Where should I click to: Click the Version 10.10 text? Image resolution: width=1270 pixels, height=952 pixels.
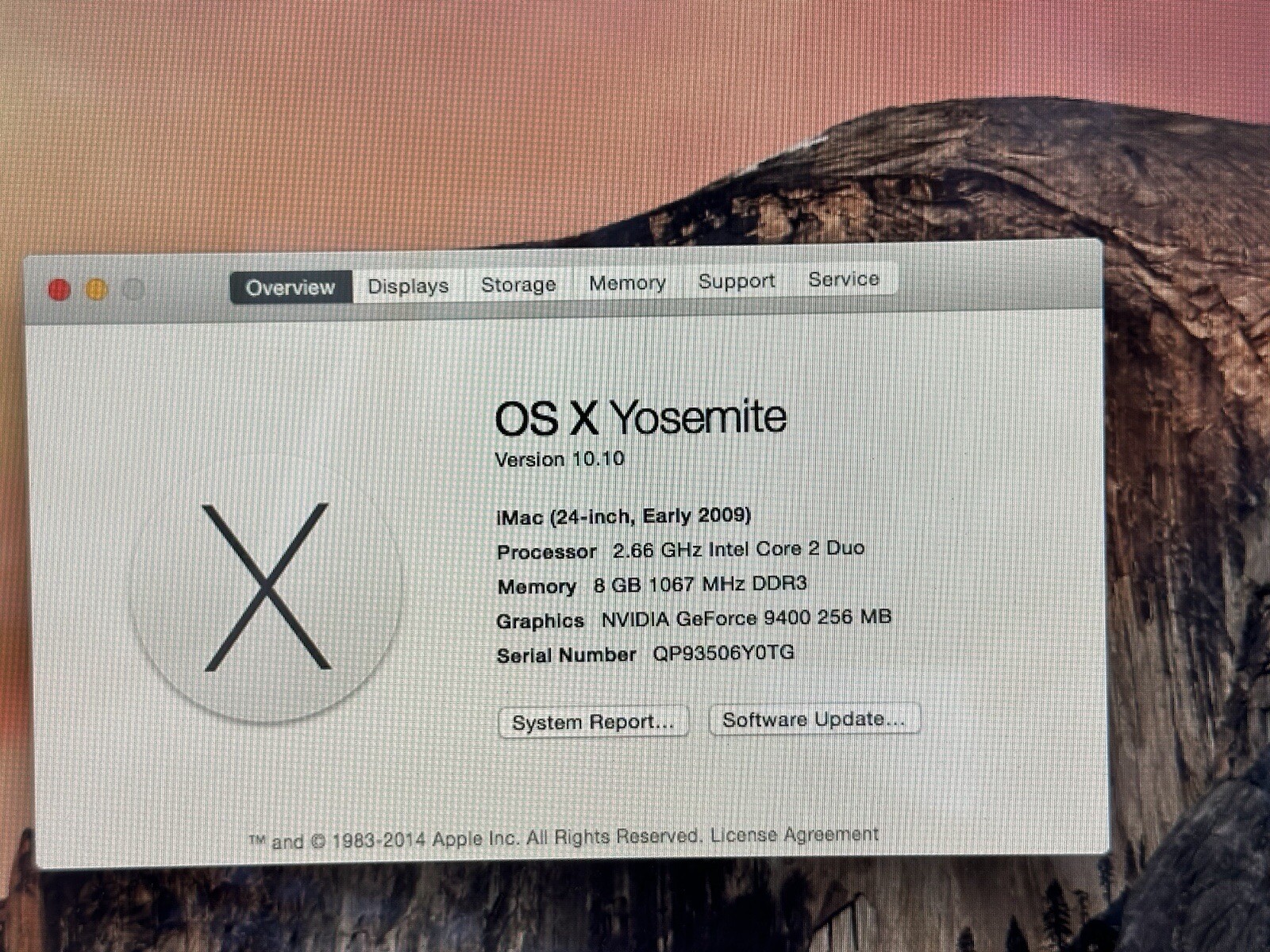coord(560,459)
